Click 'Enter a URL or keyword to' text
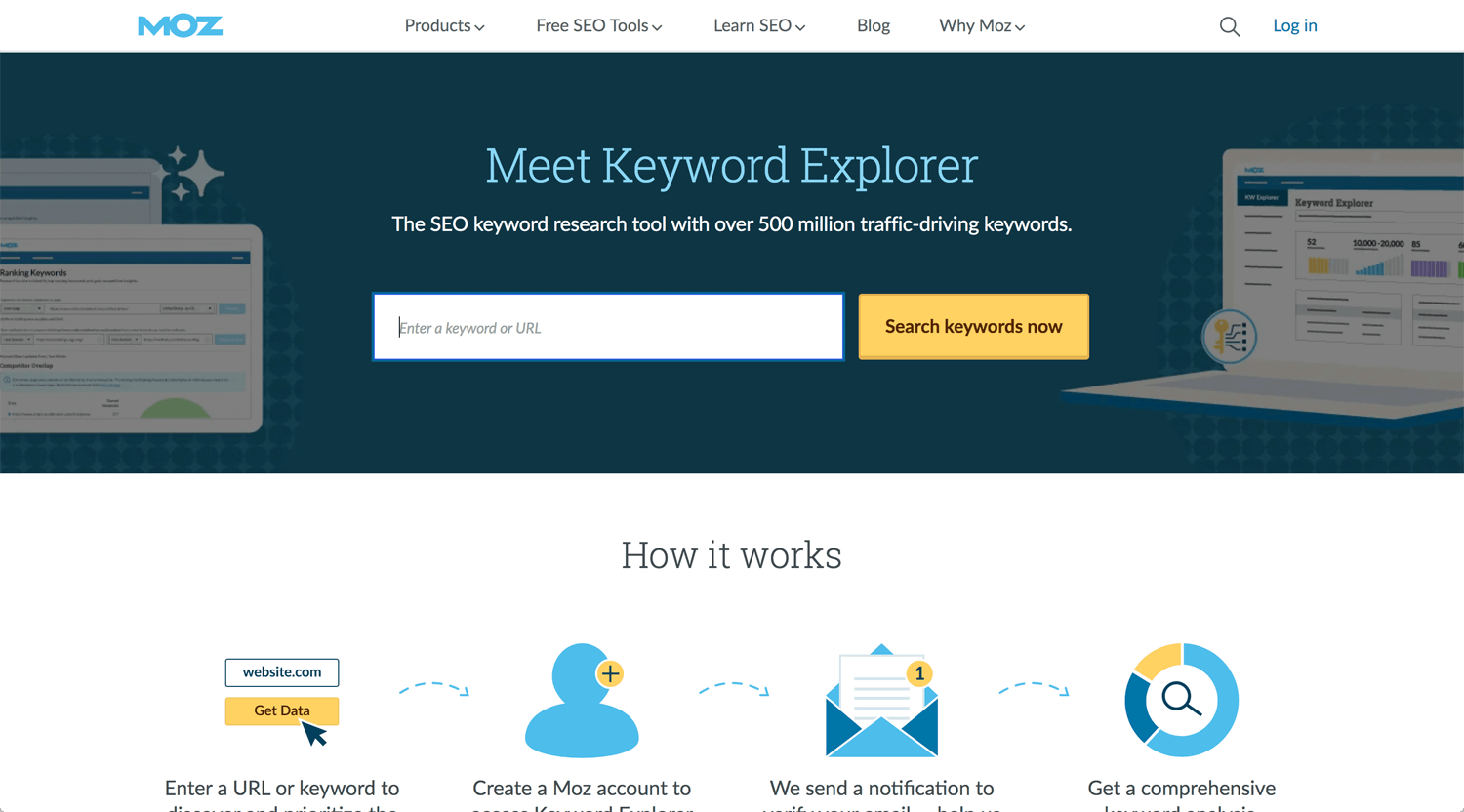Image resolution: width=1464 pixels, height=812 pixels. tap(282, 789)
